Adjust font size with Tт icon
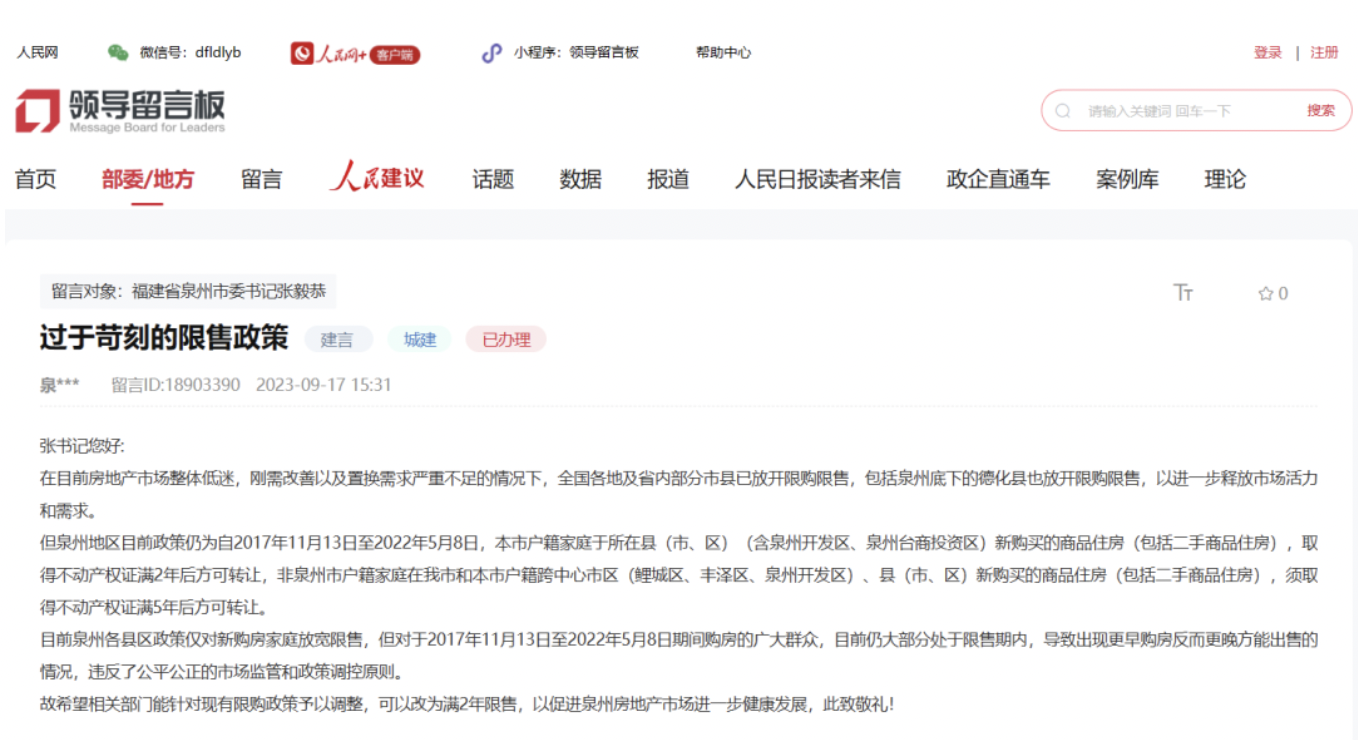The image size is (1358, 740). point(1183,293)
